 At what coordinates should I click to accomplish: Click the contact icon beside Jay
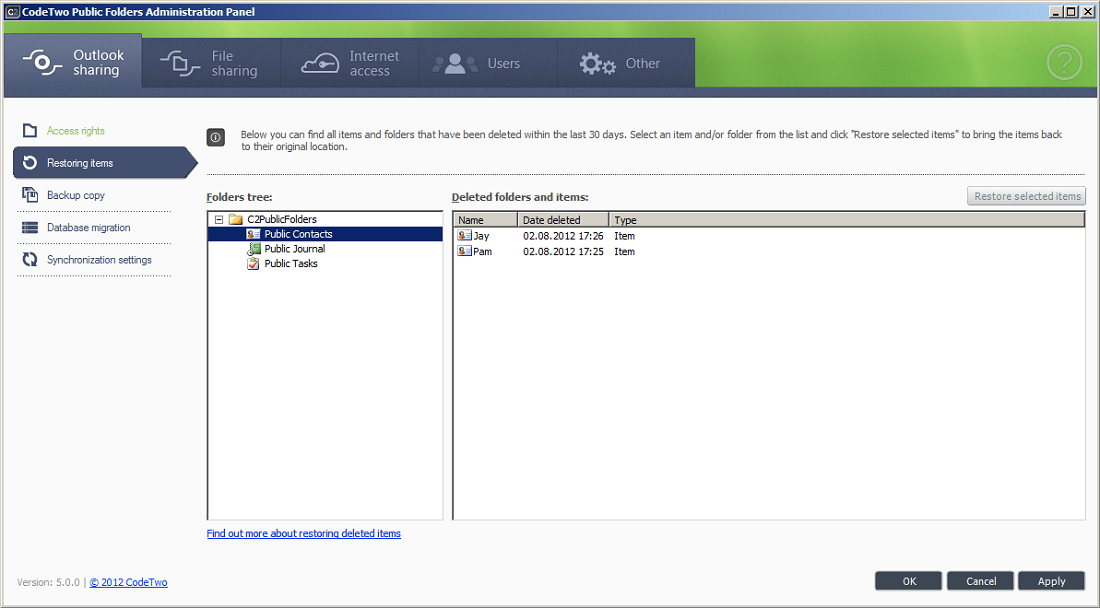tap(464, 236)
